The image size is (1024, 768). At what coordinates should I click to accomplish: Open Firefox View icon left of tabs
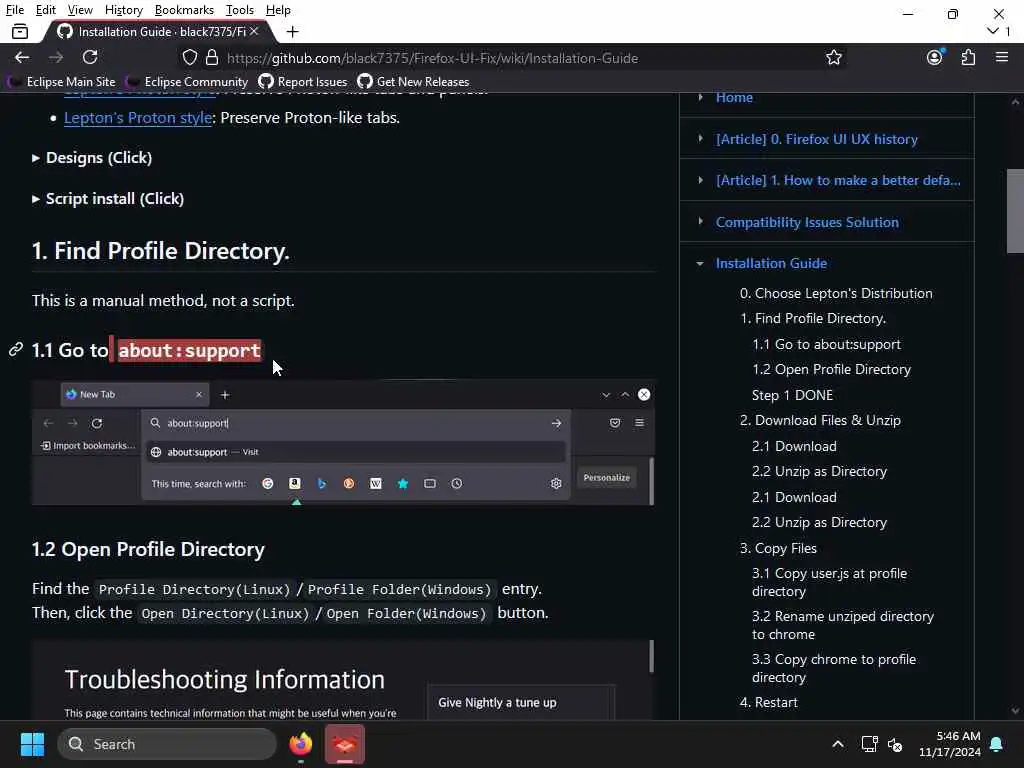(20, 31)
